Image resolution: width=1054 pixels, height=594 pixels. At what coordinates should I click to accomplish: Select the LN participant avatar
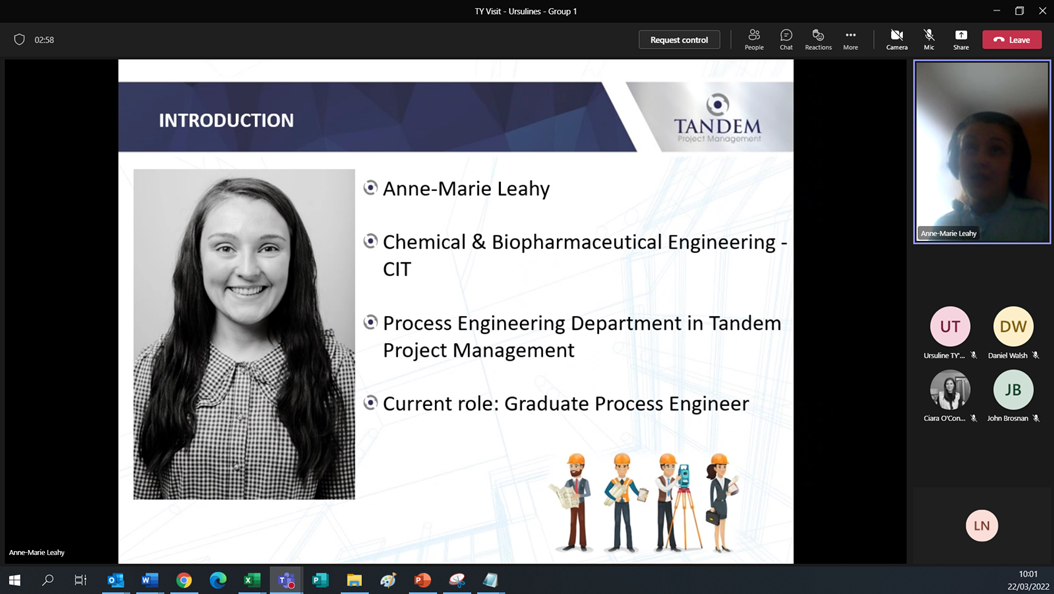(982, 525)
